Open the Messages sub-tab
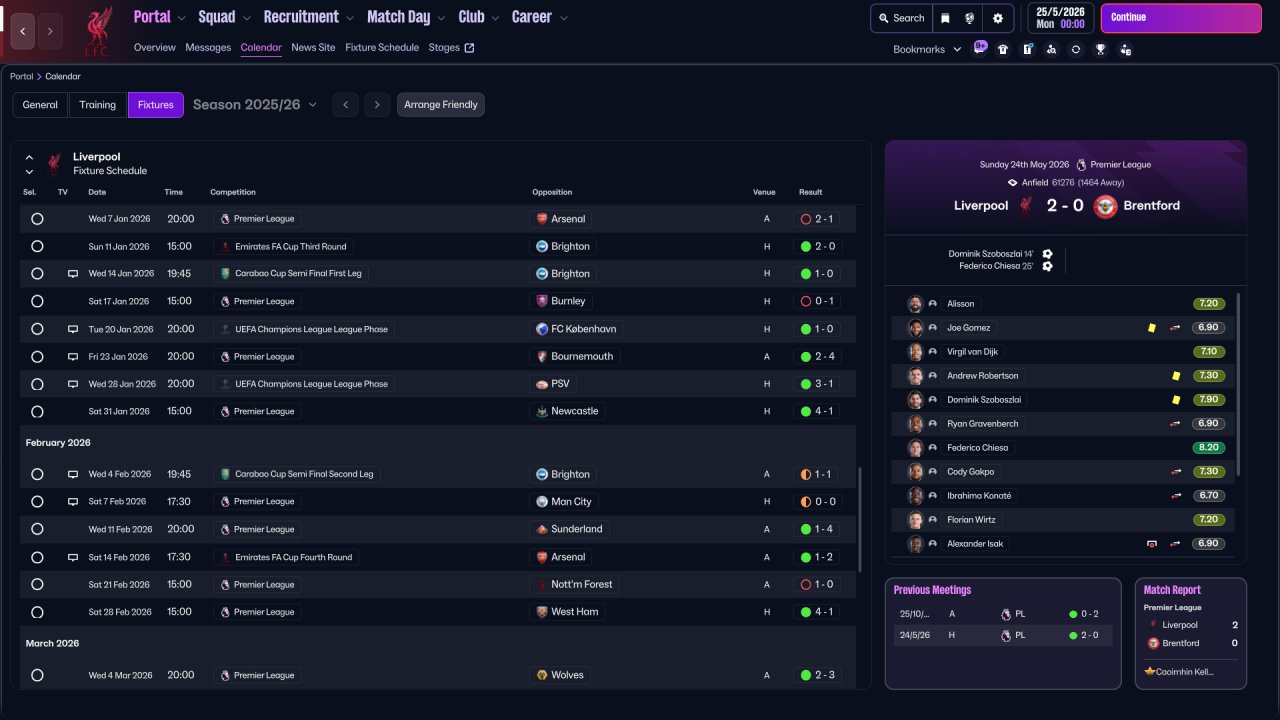Viewport: 1280px width, 720px height. [208, 47]
